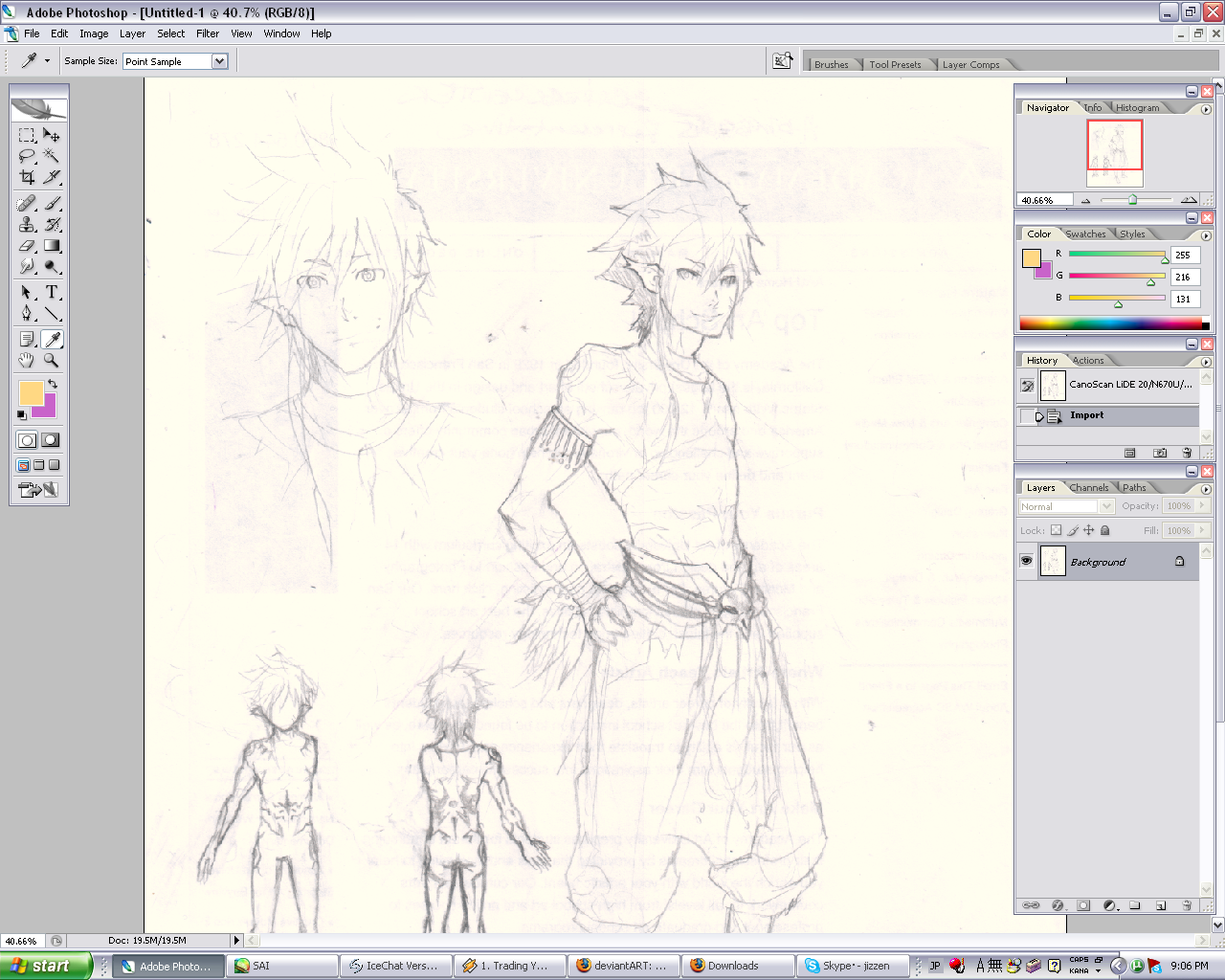The image size is (1225, 980).
Task: Select the Healing Brush tool
Action: (27, 204)
